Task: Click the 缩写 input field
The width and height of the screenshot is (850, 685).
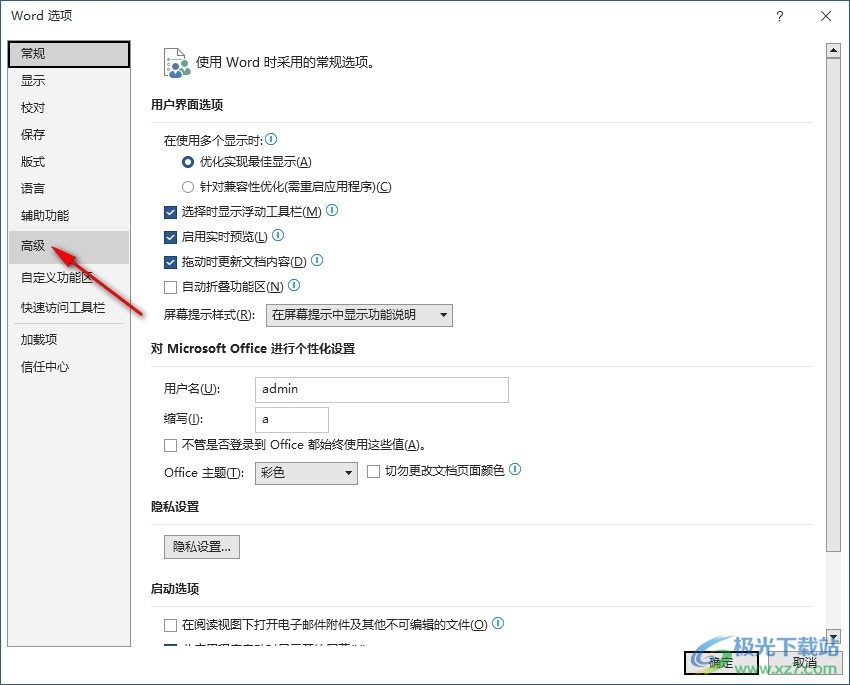Action: 292,419
